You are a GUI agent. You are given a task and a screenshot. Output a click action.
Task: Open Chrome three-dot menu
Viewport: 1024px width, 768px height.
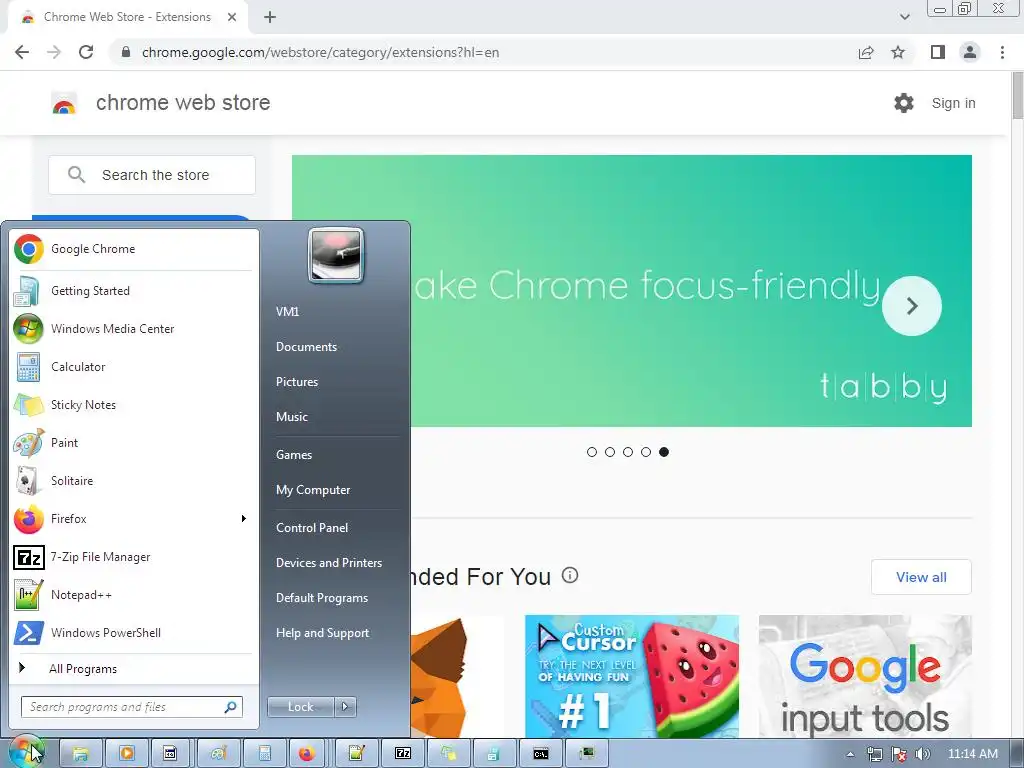[1002, 52]
